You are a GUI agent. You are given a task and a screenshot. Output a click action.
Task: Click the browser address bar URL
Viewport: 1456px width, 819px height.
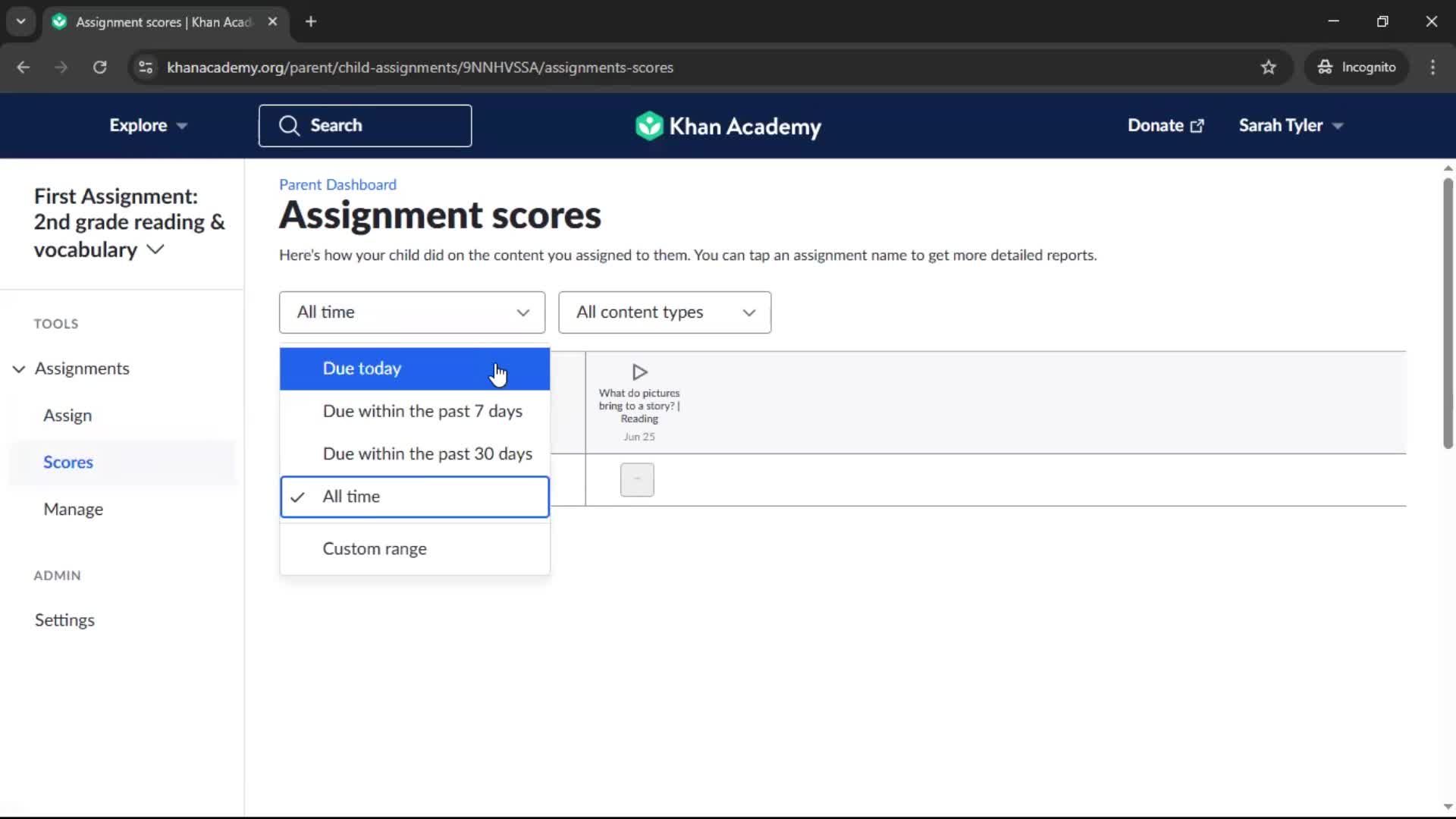click(x=419, y=67)
